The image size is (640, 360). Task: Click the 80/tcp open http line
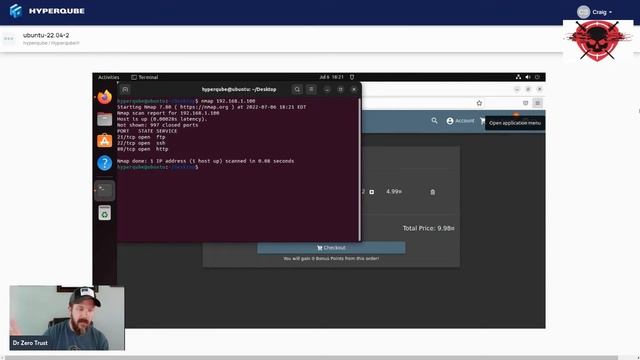[x=142, y=149]
